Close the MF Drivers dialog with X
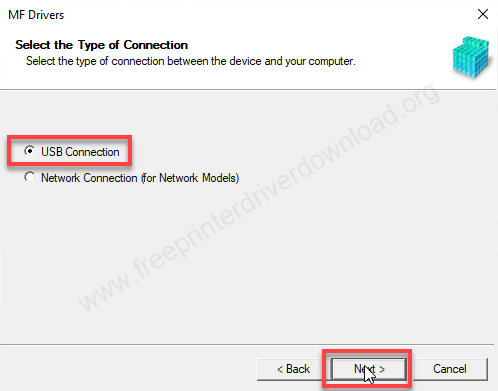The image size is (498, 391). (x=483, y=14)
